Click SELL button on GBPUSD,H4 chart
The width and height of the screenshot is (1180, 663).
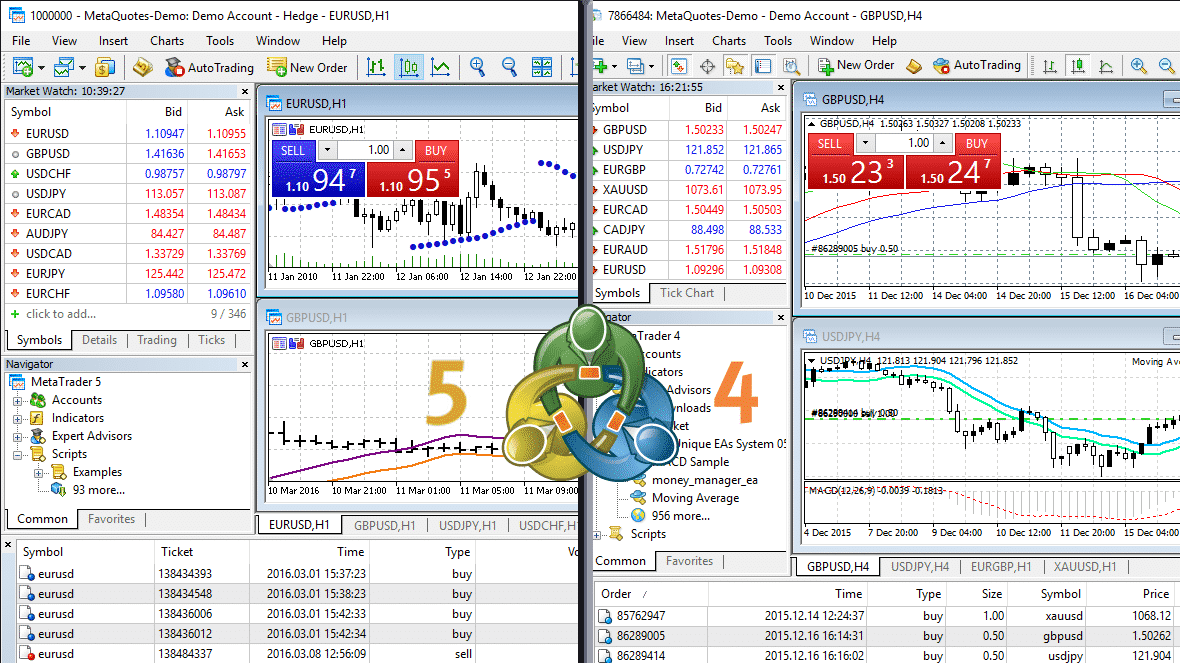pyautogui.click(x=830, y=144)
